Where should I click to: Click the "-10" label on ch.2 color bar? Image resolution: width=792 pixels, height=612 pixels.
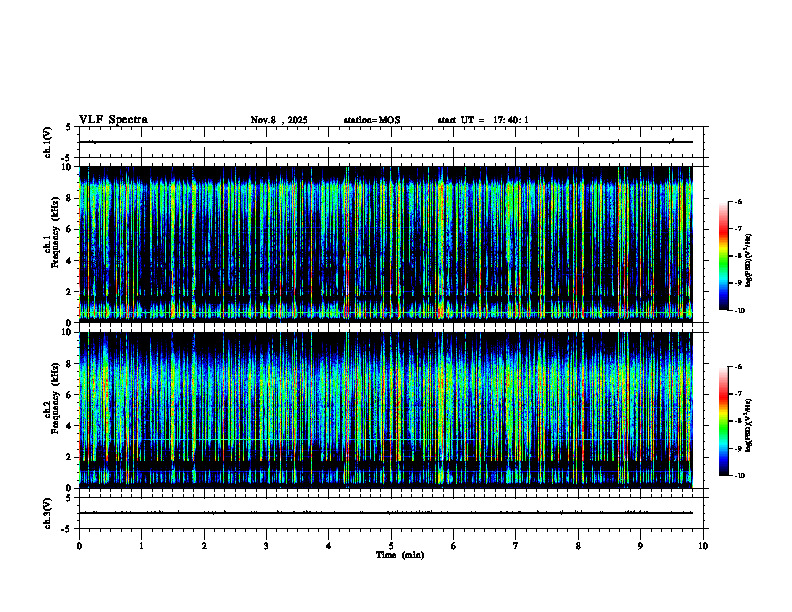coord(740,476)
